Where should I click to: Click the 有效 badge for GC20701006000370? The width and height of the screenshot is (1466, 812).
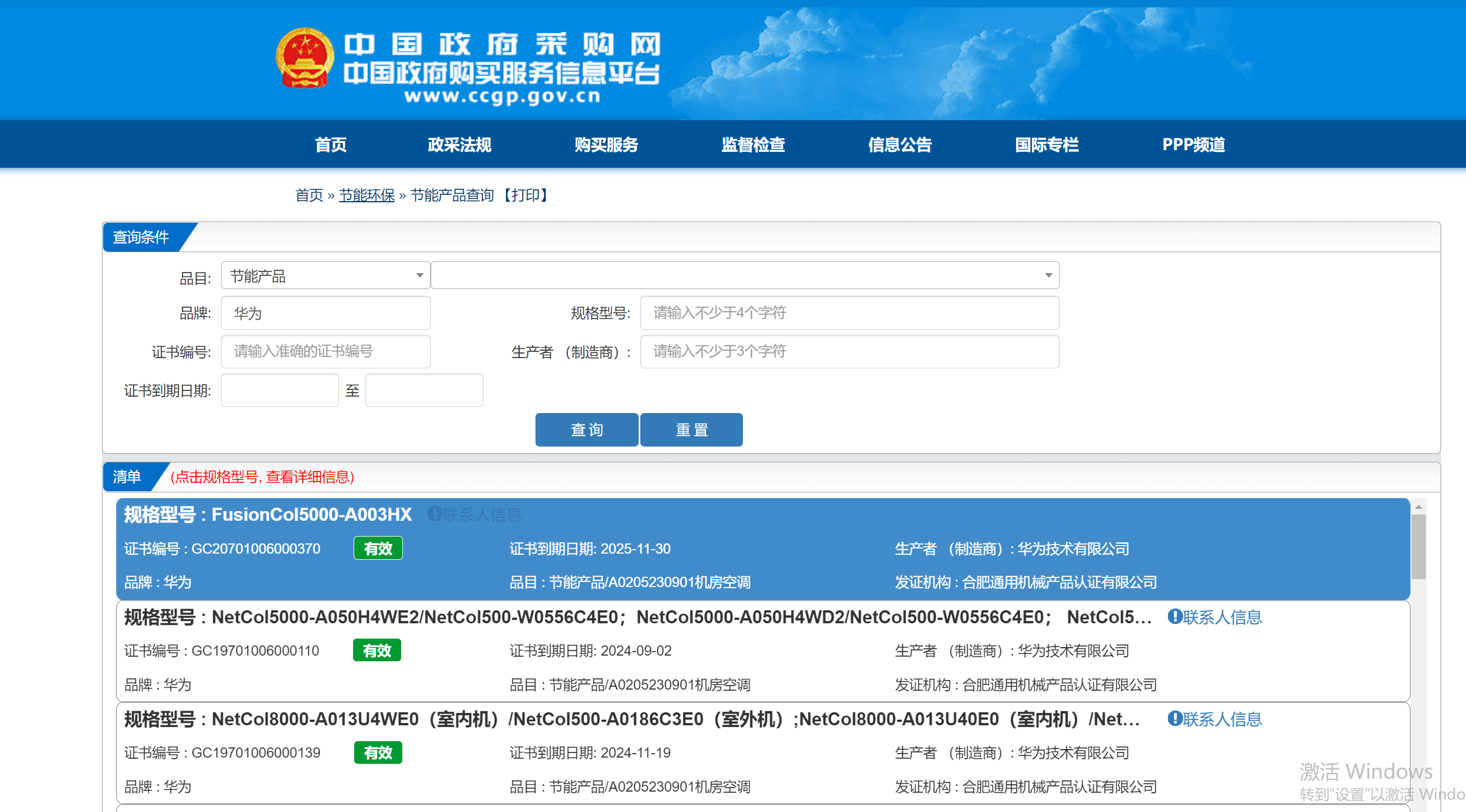378,549
